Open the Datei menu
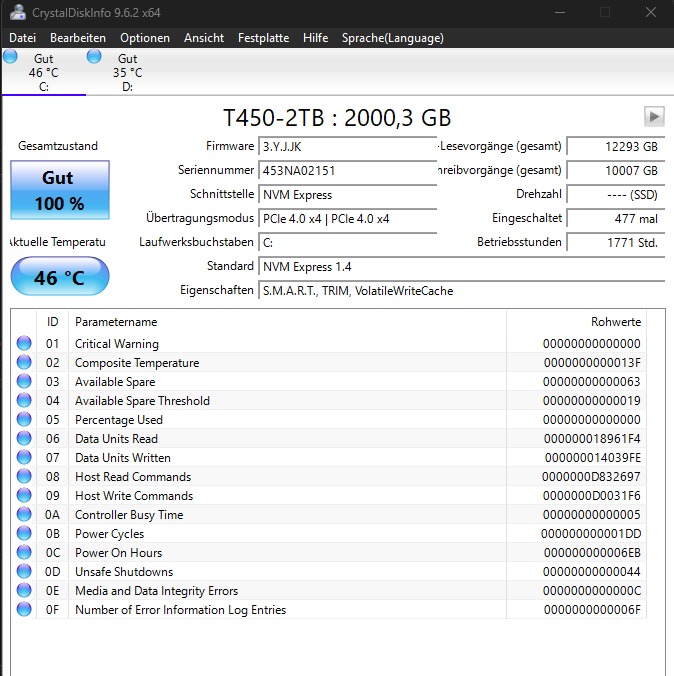 pyautogui.click(x=22, y=38)
